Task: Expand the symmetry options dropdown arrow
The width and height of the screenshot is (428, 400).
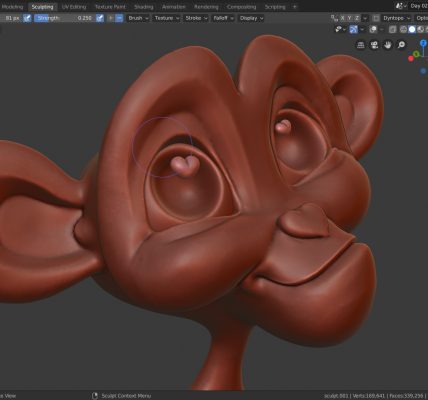Action: 365,18
